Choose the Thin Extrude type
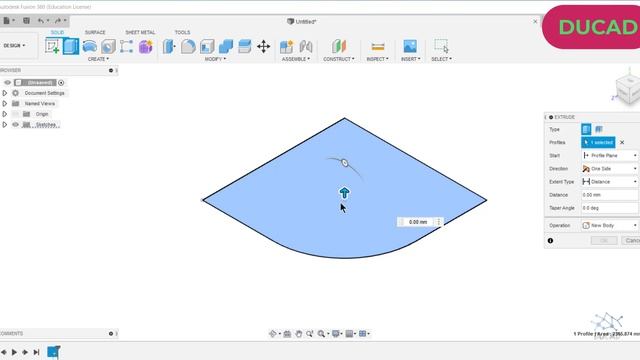The width and height of the screenshot is (640, 360). (x=599, y=129)
